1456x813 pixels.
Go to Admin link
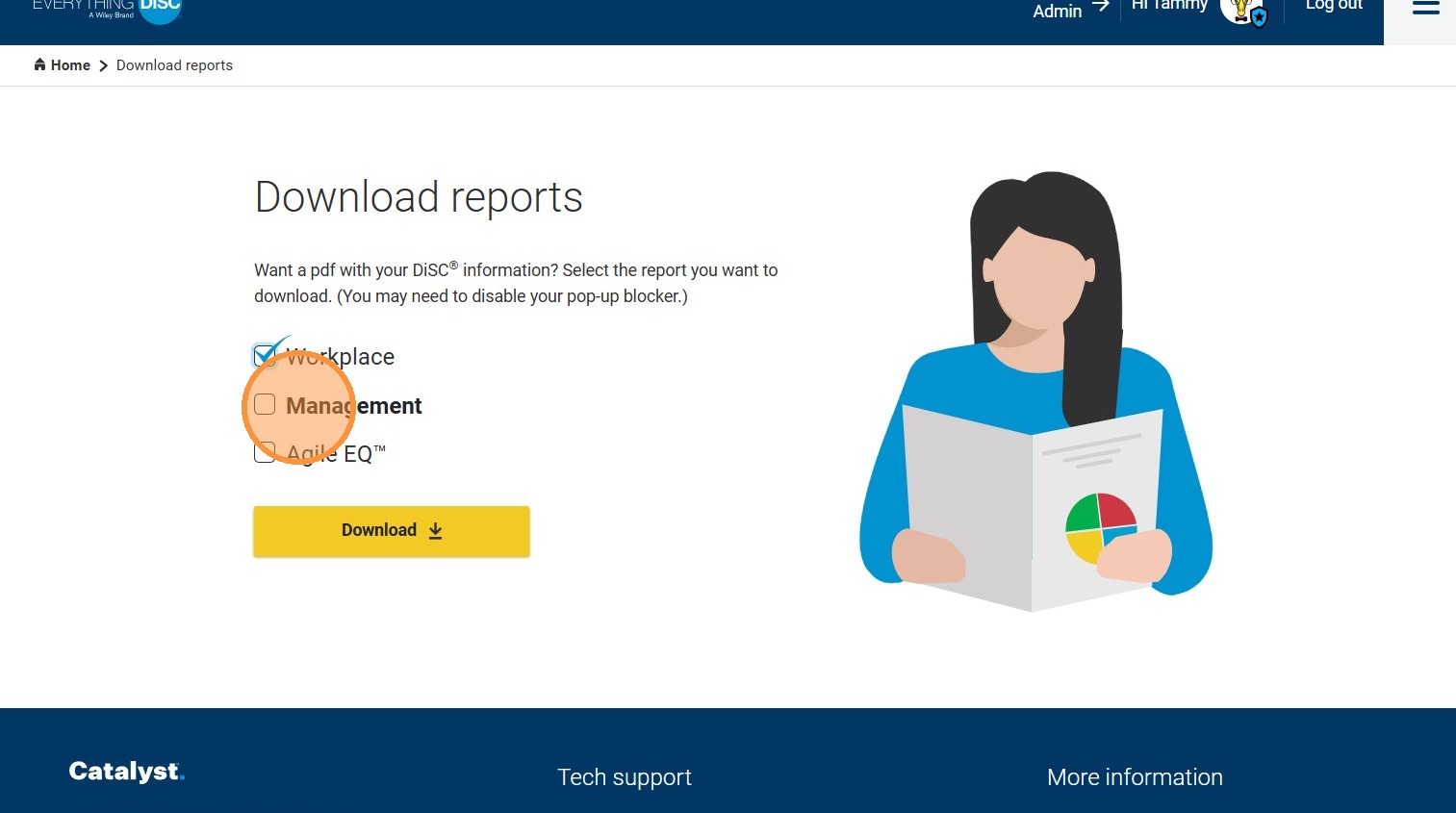[x=1070, y=11]
